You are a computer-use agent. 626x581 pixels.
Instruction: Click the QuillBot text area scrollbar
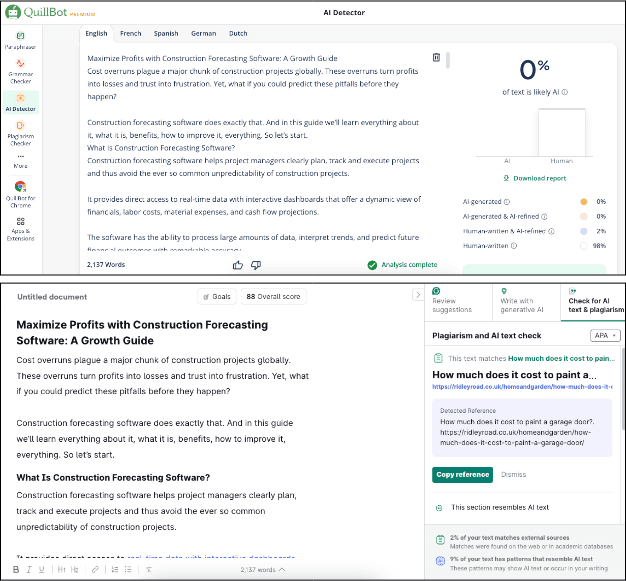click(448, 60)
